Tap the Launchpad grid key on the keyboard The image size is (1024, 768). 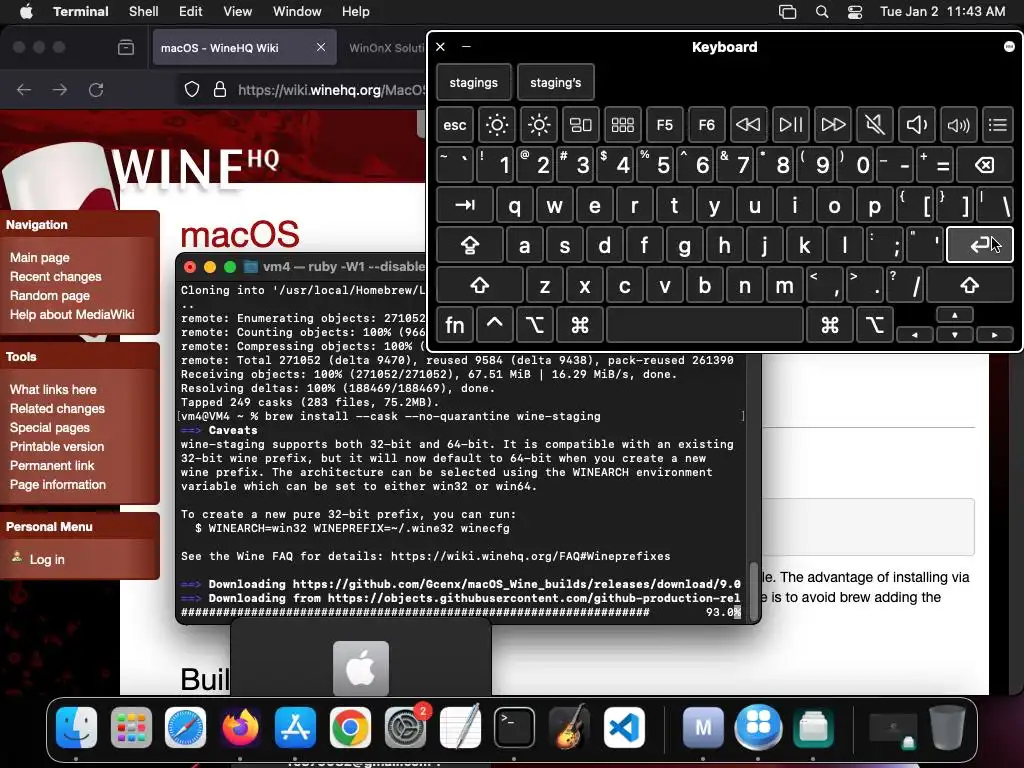[622, 125]
